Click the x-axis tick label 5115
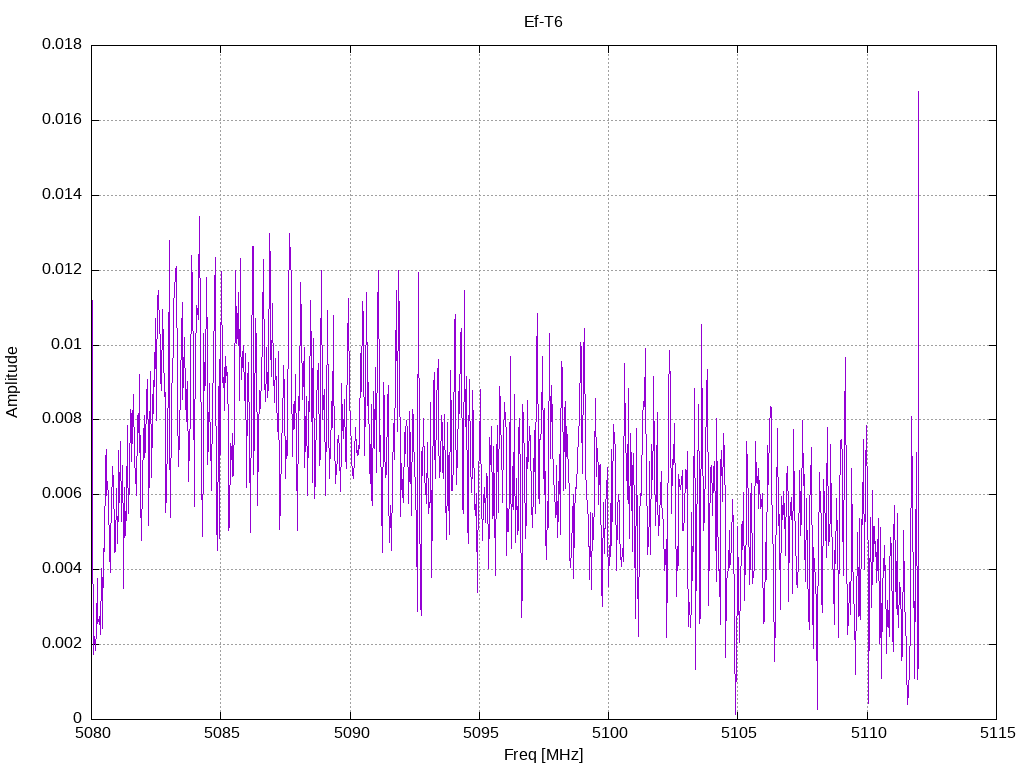The height and width of the screenshot is (768, 1024). 998,733
